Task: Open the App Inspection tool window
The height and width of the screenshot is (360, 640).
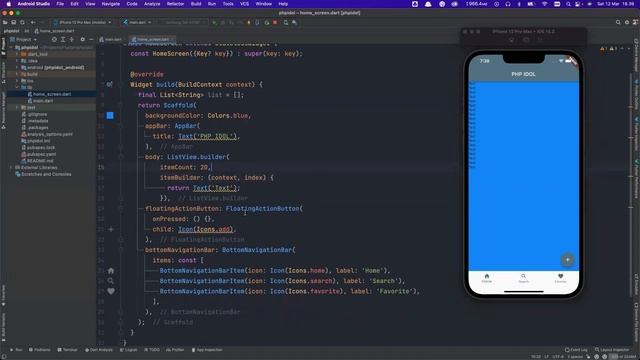Action: point(207,350)
